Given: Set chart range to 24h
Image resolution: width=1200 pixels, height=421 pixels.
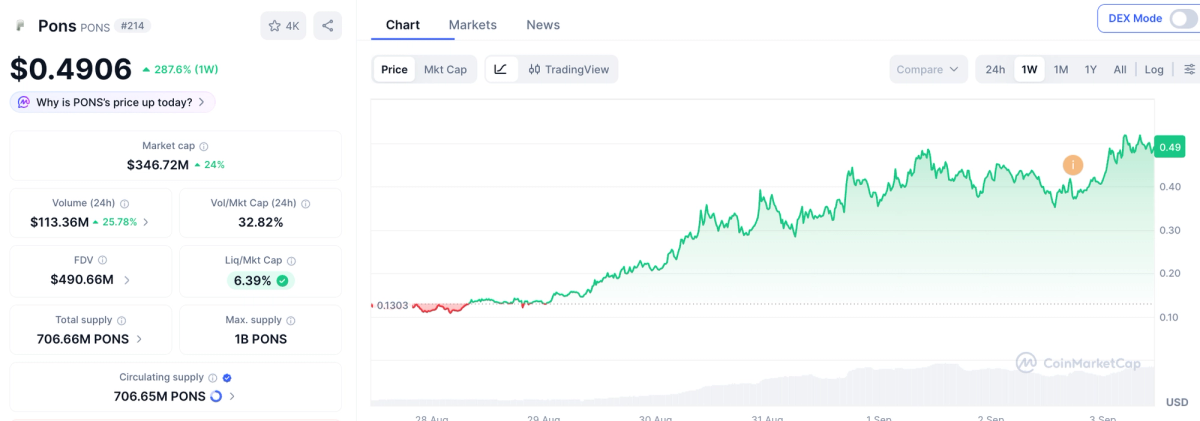Looking at the screenshot, I should pyautogui.click(x=995, y=69).
